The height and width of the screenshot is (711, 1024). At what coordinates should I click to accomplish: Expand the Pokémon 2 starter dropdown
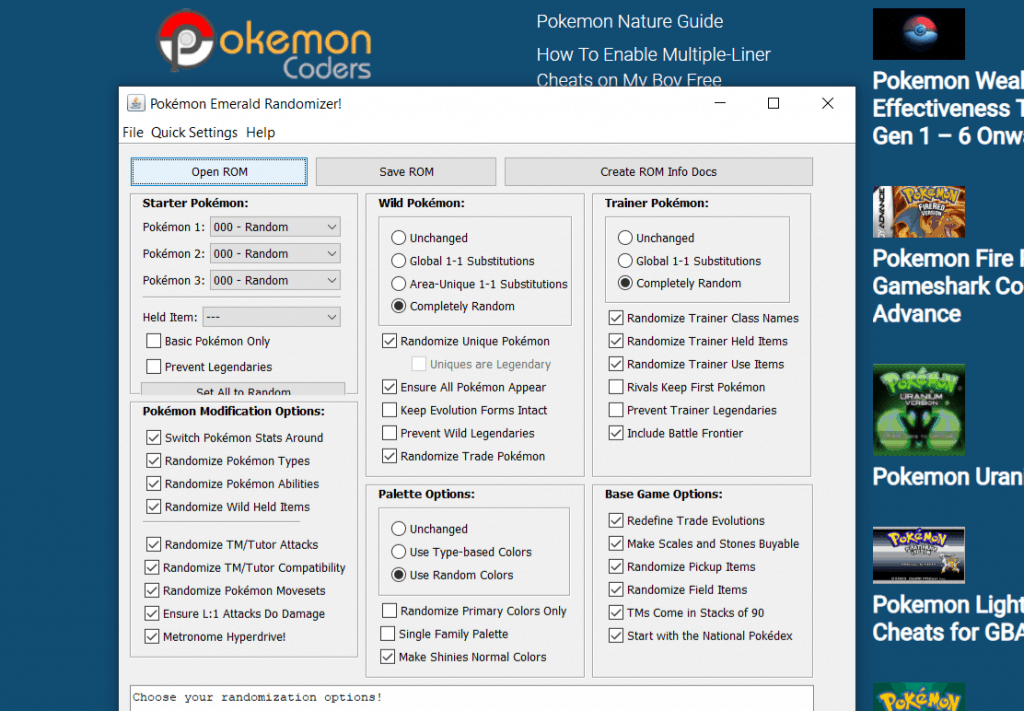[275, 254]
